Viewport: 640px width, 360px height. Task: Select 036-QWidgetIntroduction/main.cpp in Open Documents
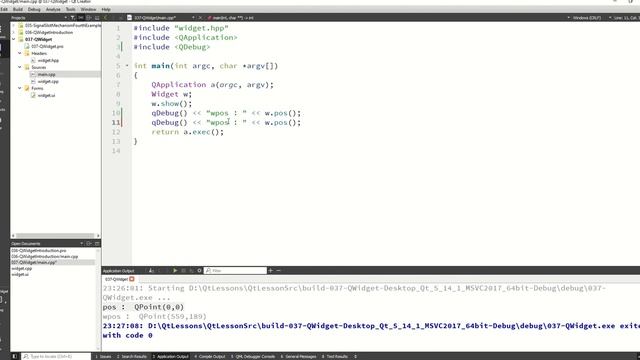coord(44,256)
